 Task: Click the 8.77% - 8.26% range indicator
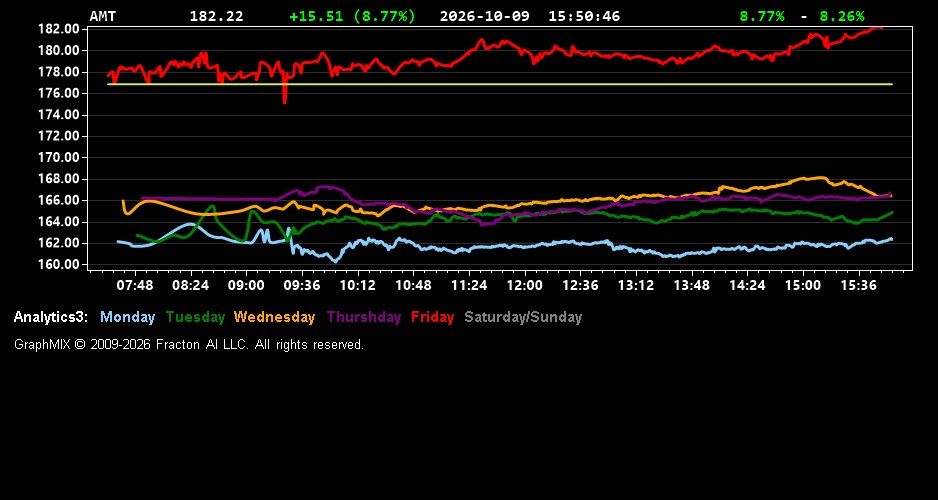802,16
